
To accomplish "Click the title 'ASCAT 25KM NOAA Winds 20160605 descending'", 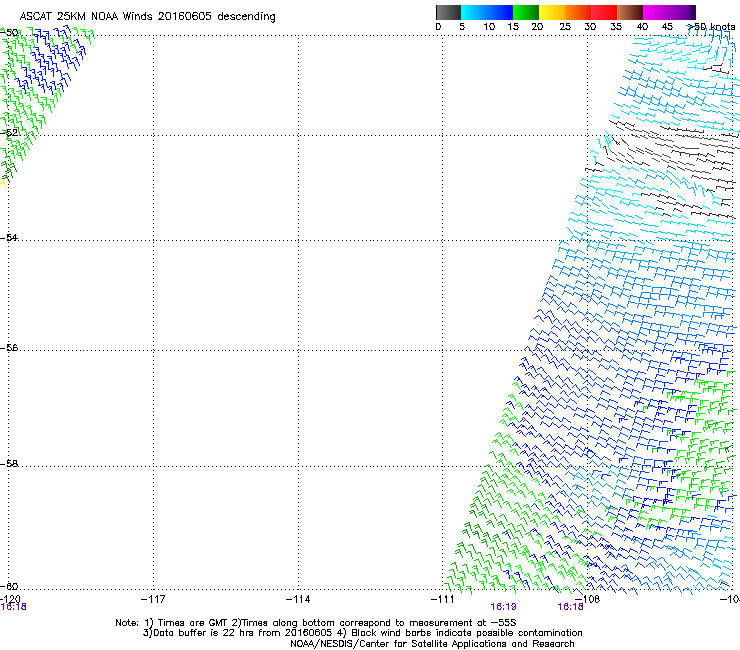I will 147,17.
